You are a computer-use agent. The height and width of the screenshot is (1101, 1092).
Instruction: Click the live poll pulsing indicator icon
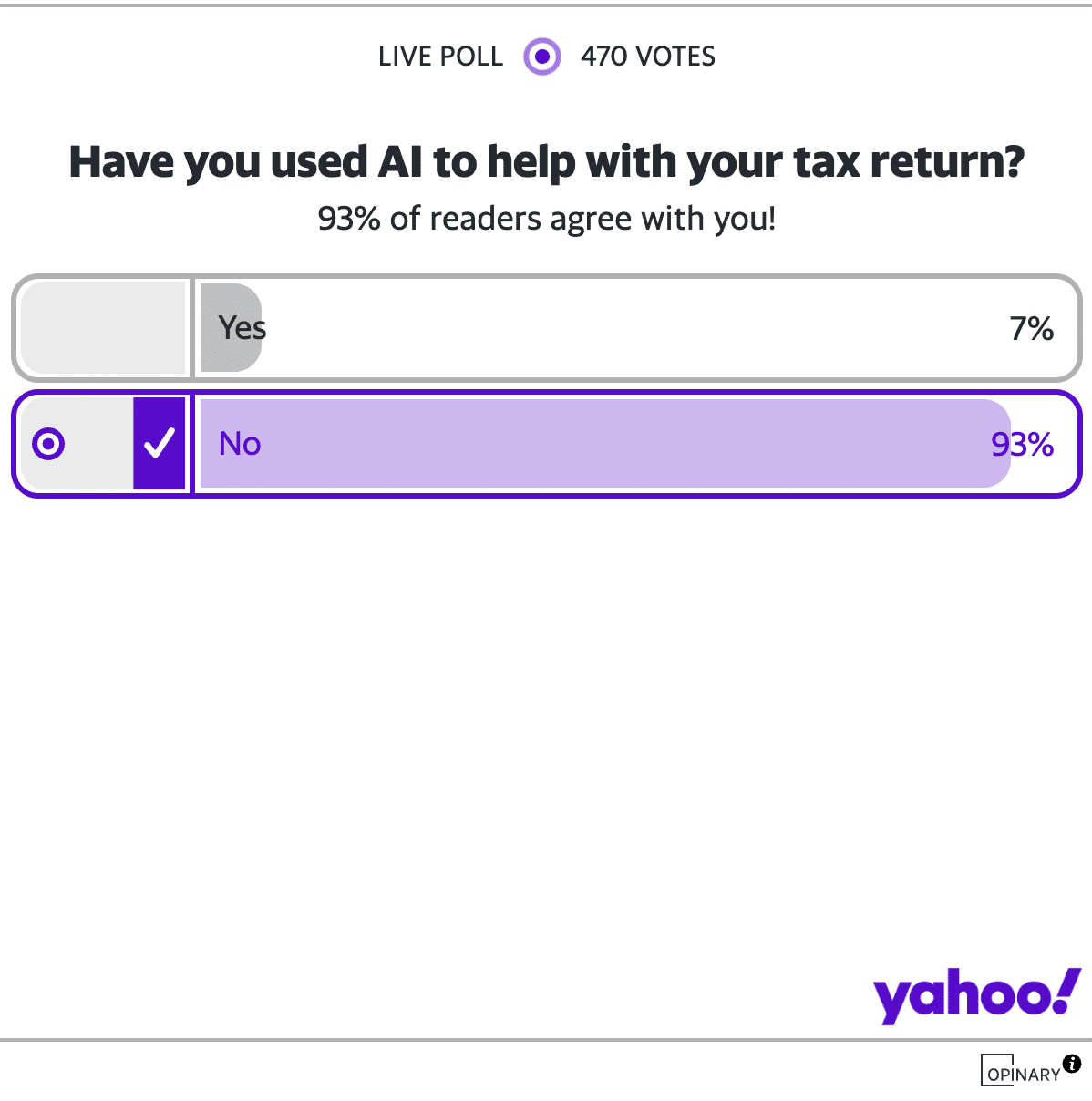(x=542, y=57)
